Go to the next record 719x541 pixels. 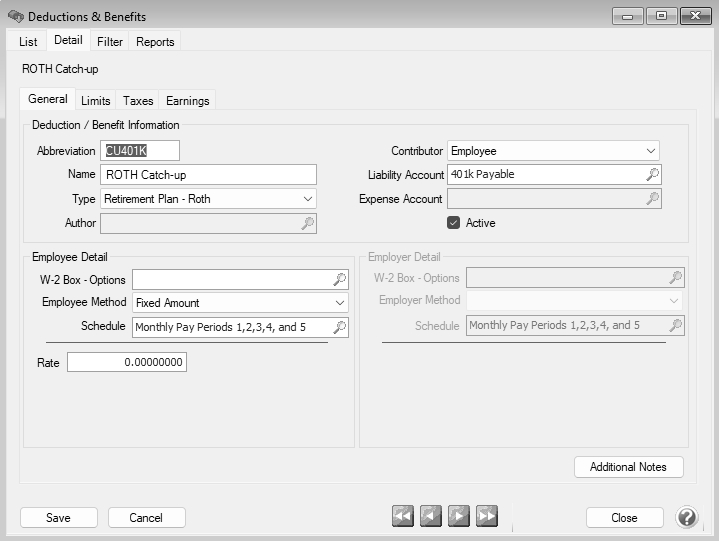pyautogui.click(x=459, y=516)
